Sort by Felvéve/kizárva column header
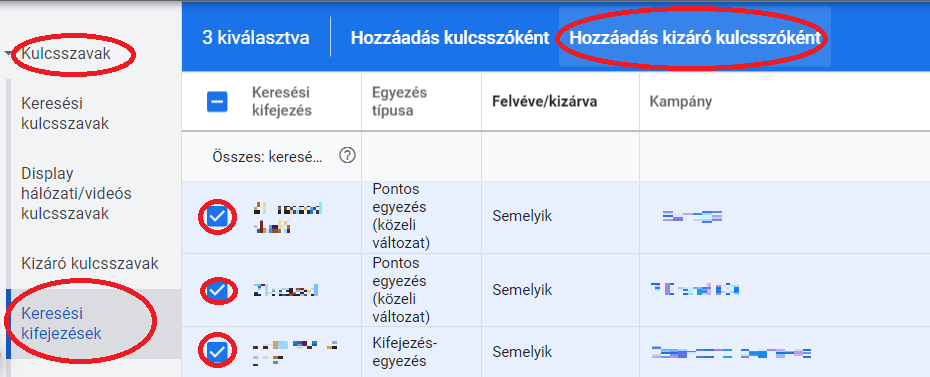930x377 pixels. [x=544, y=101]
